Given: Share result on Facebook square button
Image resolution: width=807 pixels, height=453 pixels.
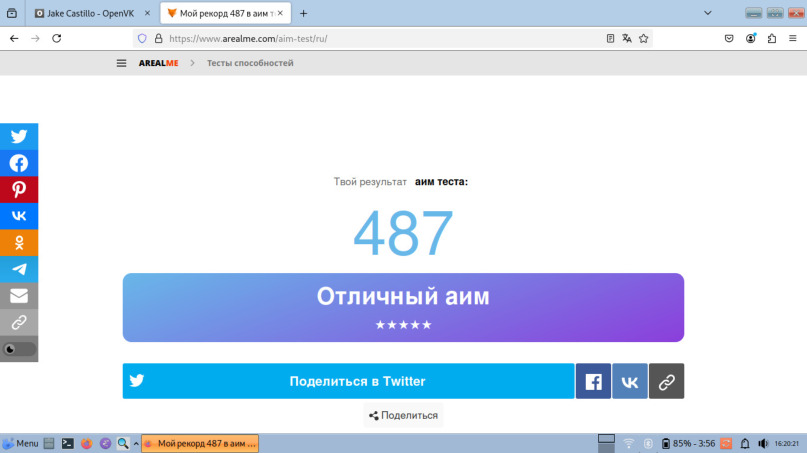Looking at the screenshot, I should 593,381.
